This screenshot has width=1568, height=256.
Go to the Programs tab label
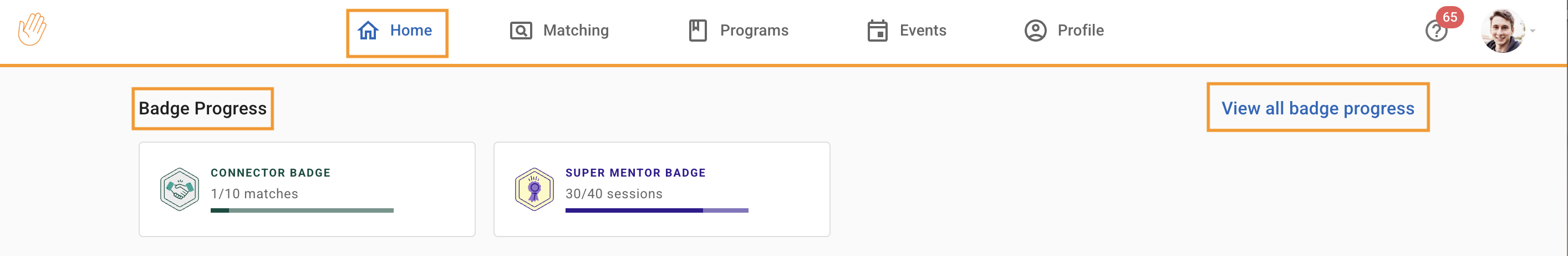(754, 31)
